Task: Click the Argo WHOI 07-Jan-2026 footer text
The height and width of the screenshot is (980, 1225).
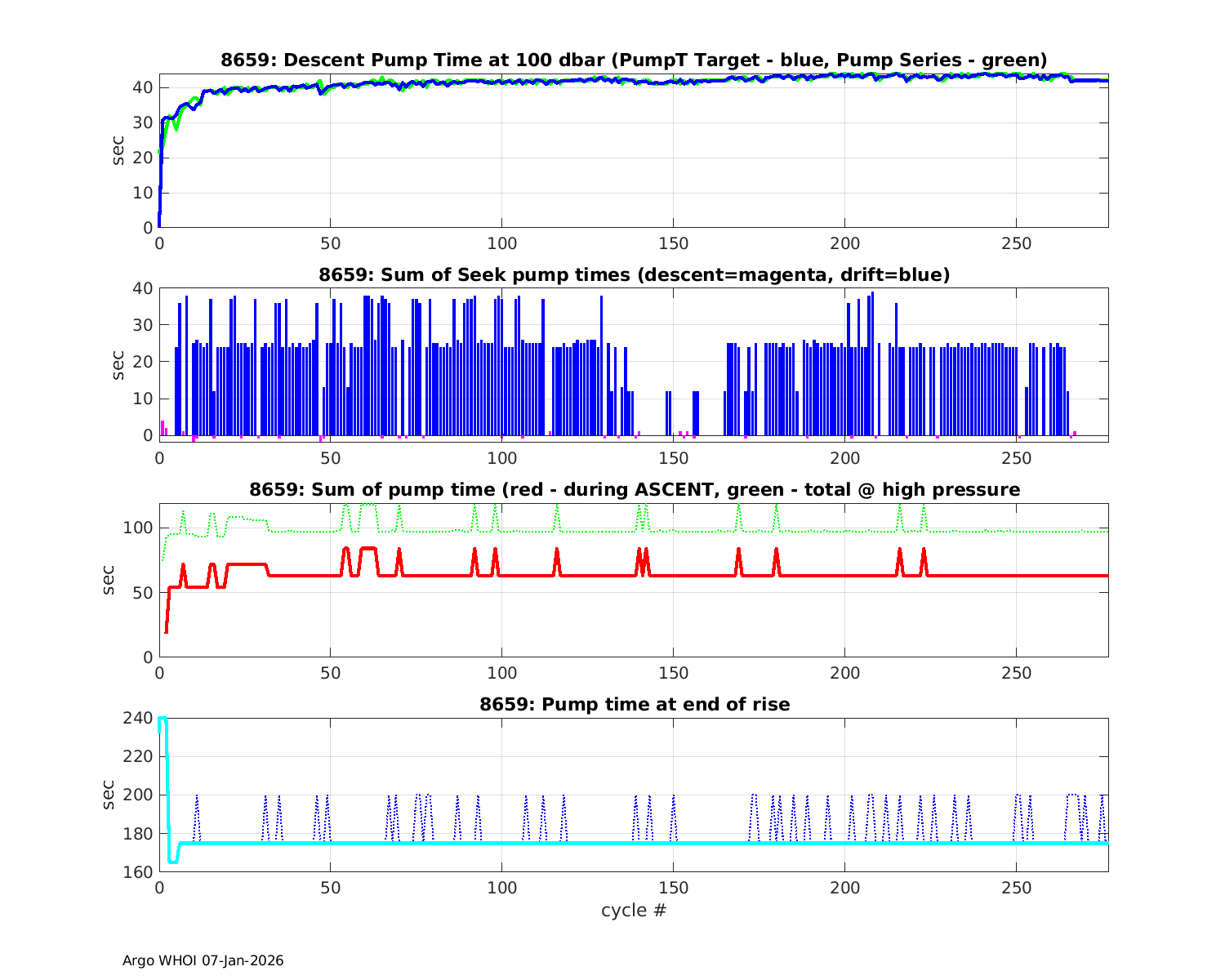Action: [203, 960]
